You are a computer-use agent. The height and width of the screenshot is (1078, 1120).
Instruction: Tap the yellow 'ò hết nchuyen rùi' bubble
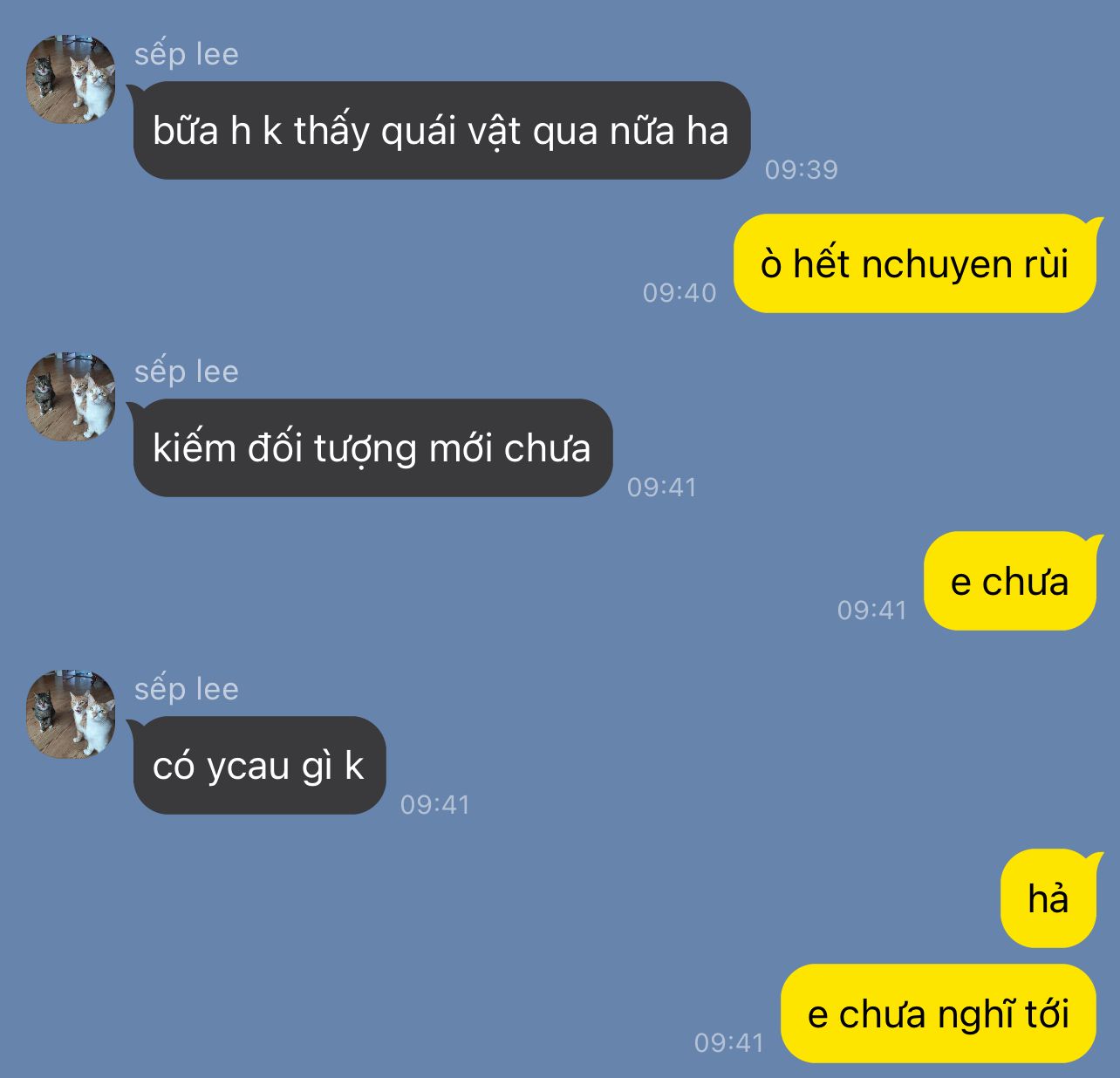click(x=915, y=263)
